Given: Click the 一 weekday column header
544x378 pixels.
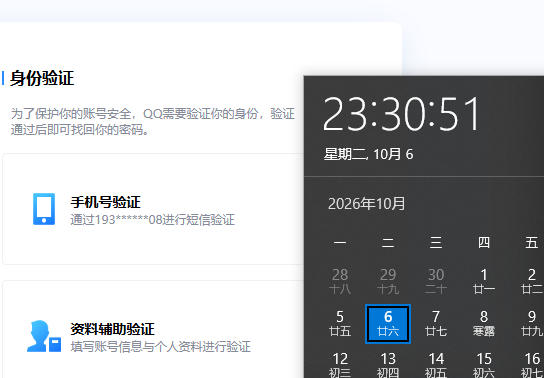Looking at the screenshot, I should [340, 242].
